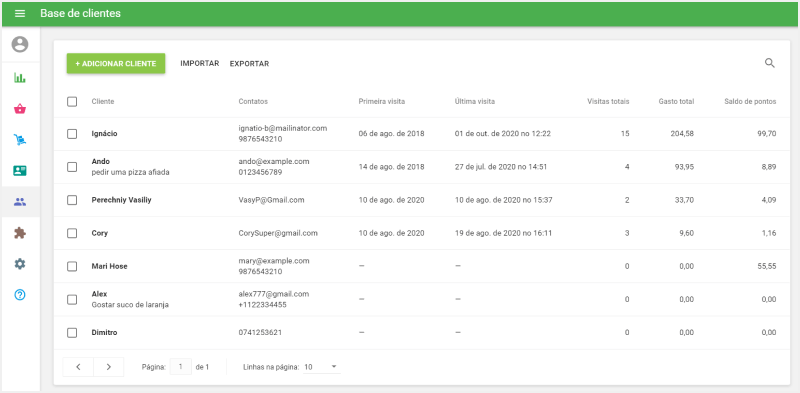Open the settings gear icon

20,264
